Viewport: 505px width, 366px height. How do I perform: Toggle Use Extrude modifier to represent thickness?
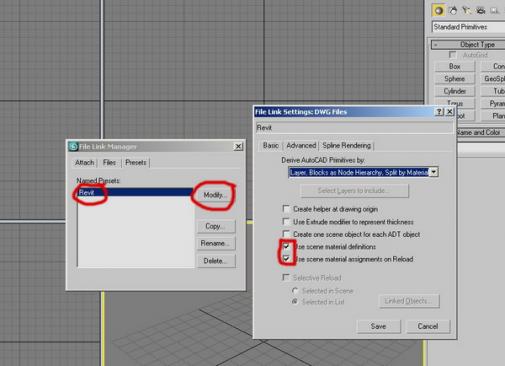[286, 221]
